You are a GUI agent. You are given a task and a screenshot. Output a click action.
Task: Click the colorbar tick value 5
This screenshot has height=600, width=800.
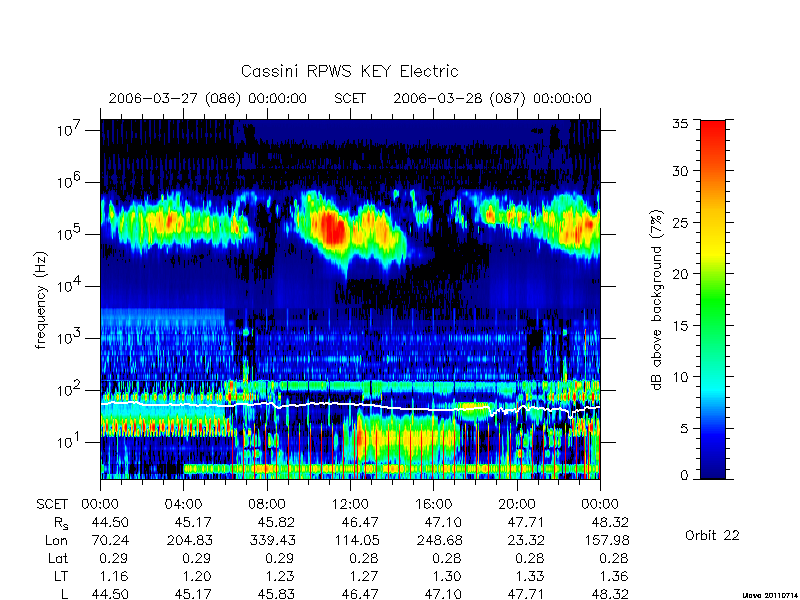(684, 429)
